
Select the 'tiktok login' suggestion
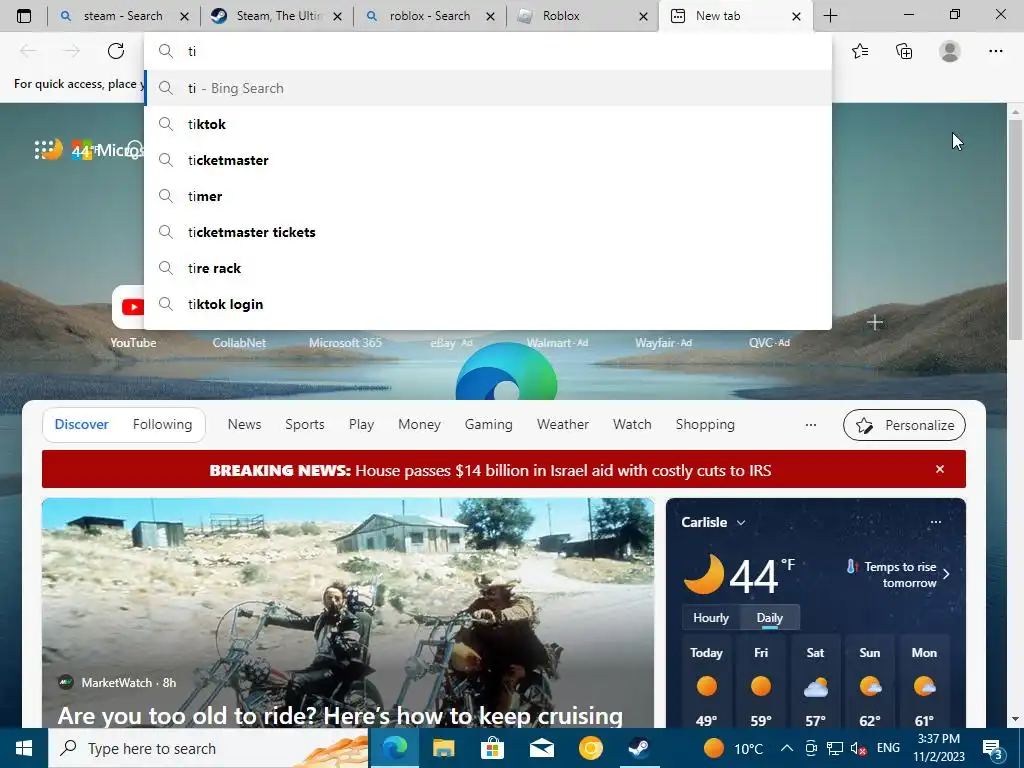[488, 304]
